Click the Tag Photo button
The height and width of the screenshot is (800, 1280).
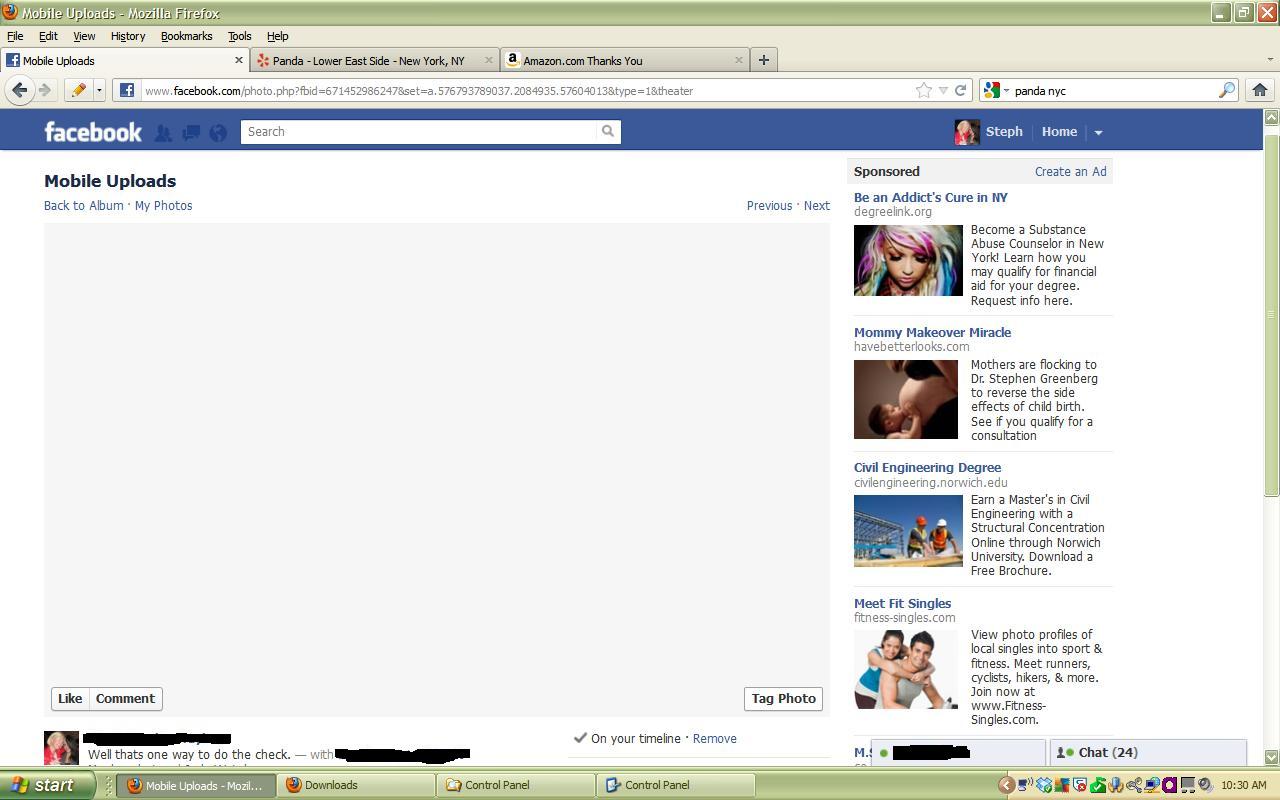(x=784, y=698)
